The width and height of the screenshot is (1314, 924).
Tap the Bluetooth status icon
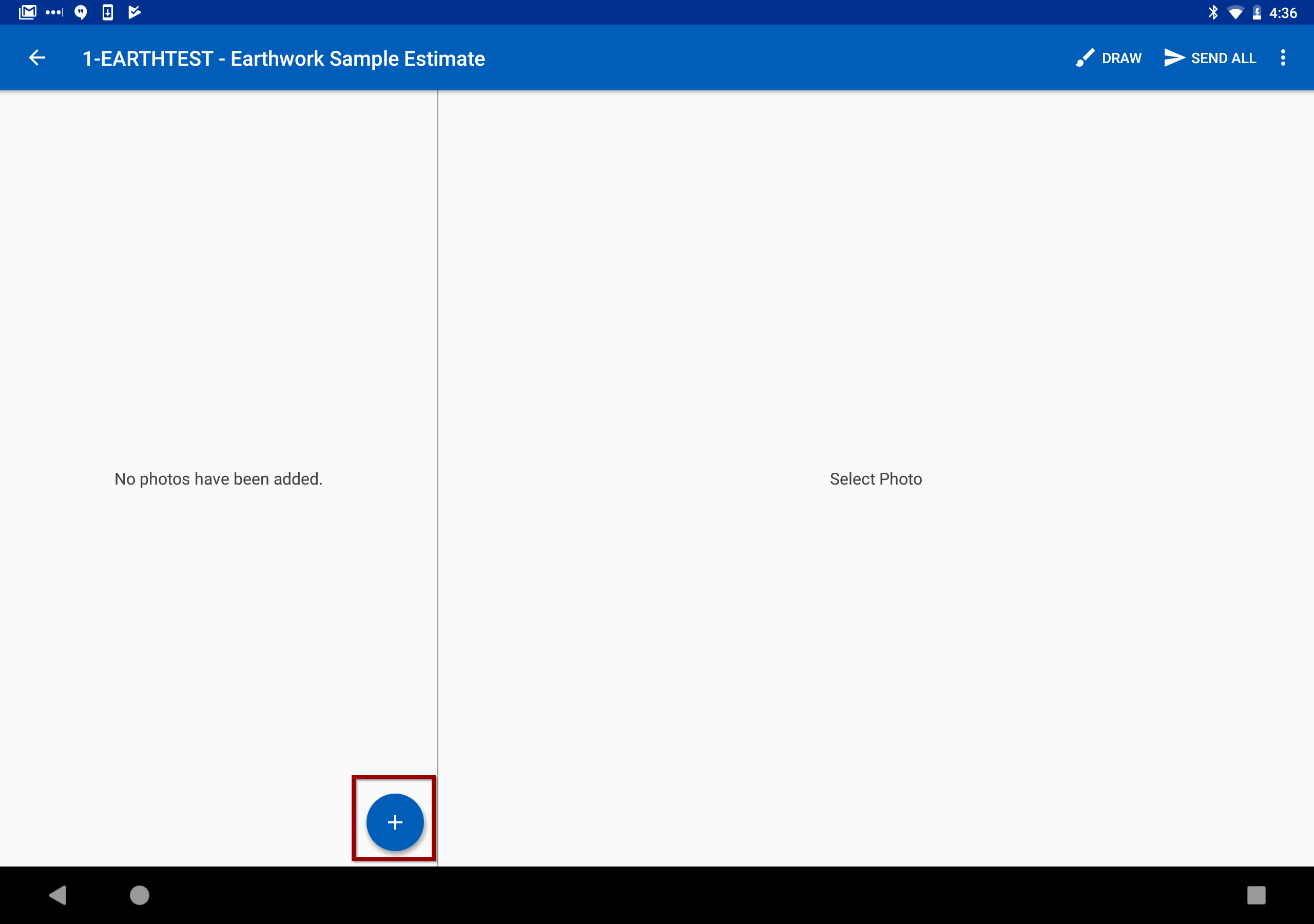pyautogui.click(x=1213, y=11)
